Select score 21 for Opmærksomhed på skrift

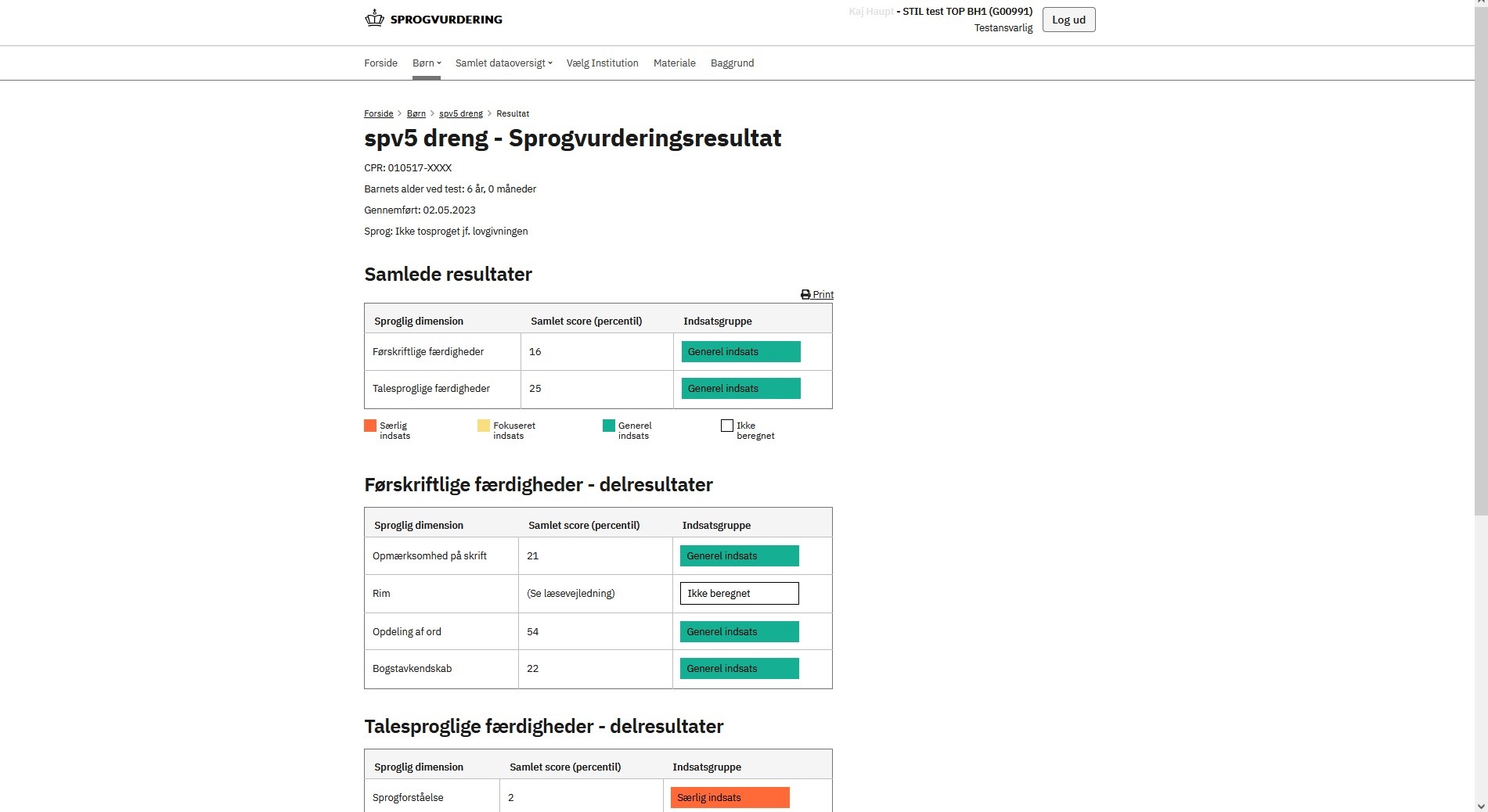click(533, 556)
